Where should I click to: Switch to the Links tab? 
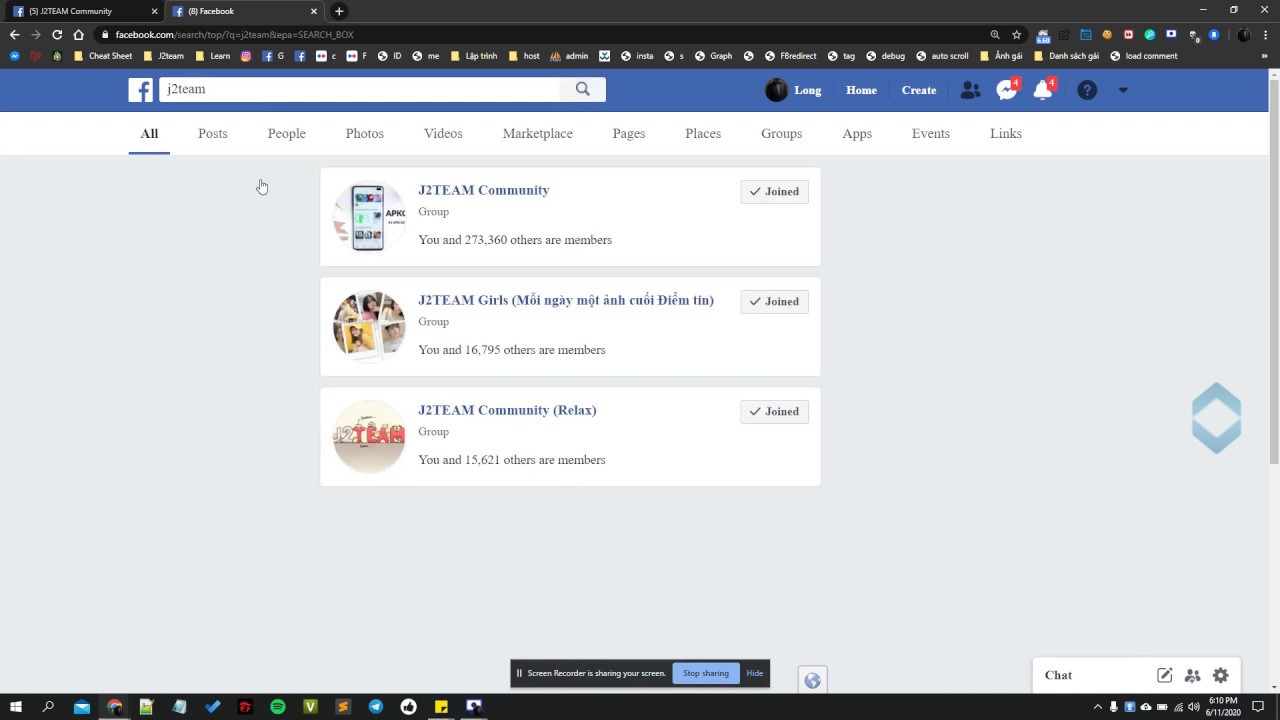tap(1006, 133)
